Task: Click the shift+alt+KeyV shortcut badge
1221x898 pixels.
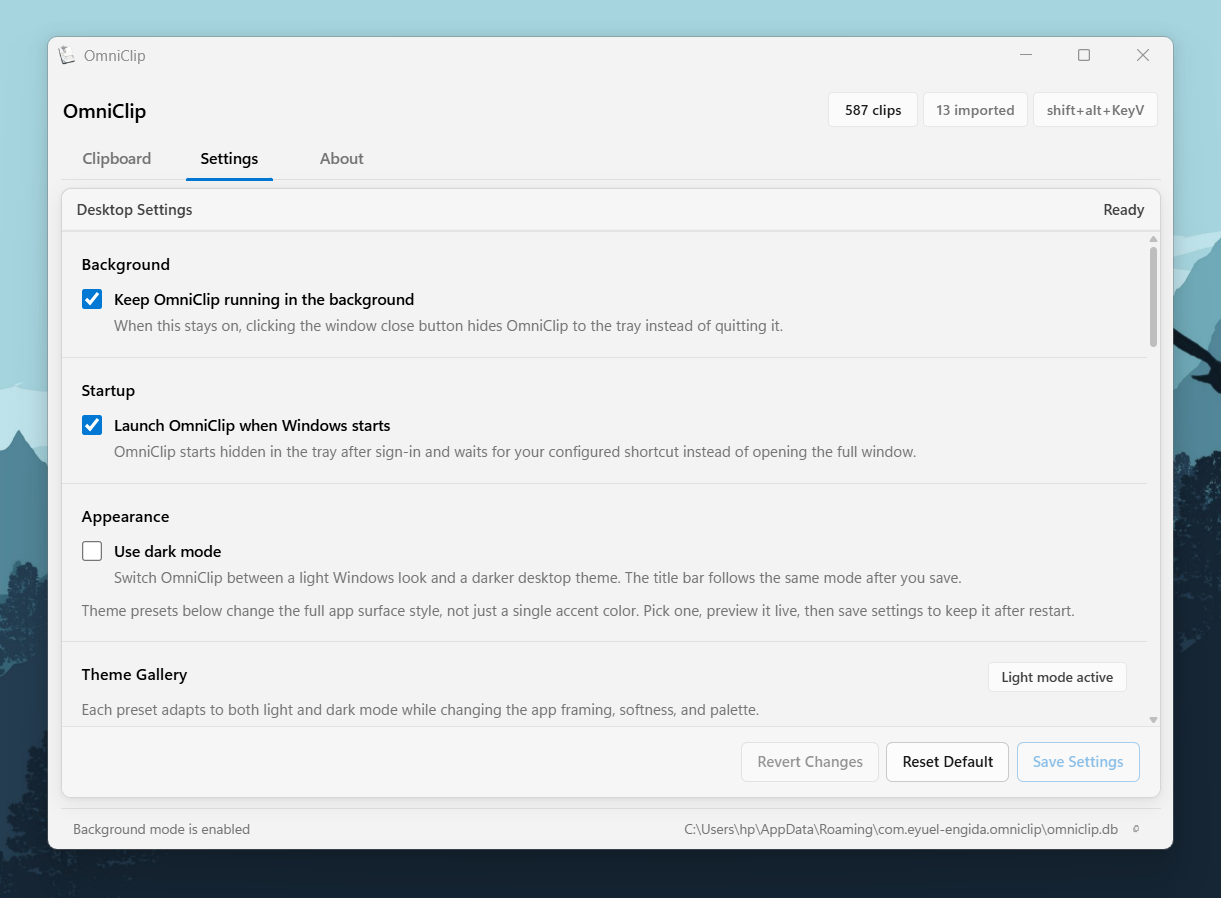Action: tap(1095, 110)
